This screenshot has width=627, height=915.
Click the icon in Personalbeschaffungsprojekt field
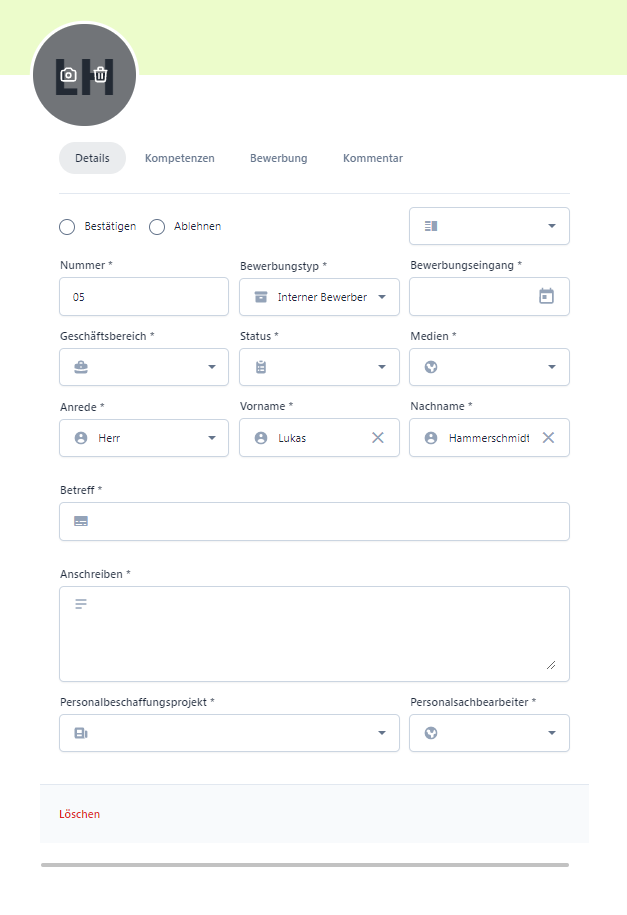click(x=81, y=733)
